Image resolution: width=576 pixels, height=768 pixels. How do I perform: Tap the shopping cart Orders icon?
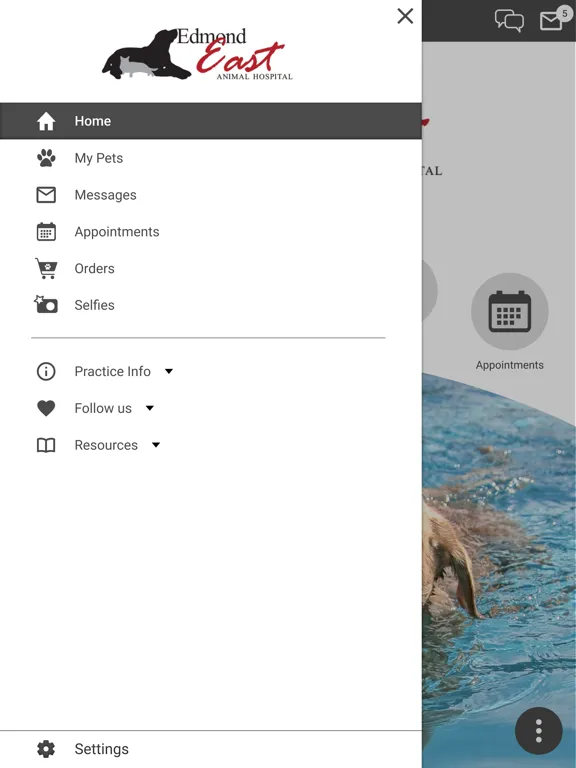pyautogui.click(x=46, y=268)
